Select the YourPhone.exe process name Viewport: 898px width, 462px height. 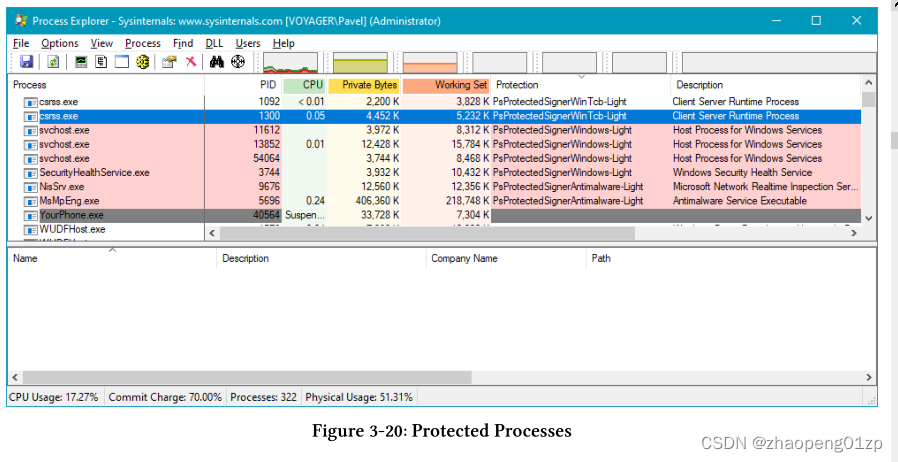pos(72,215)
